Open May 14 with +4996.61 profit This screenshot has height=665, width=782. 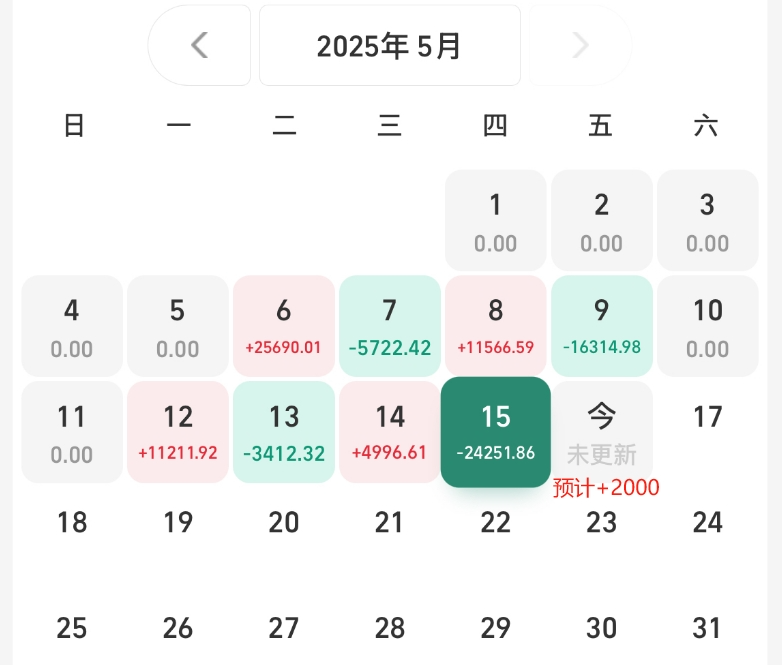point(390,433)
